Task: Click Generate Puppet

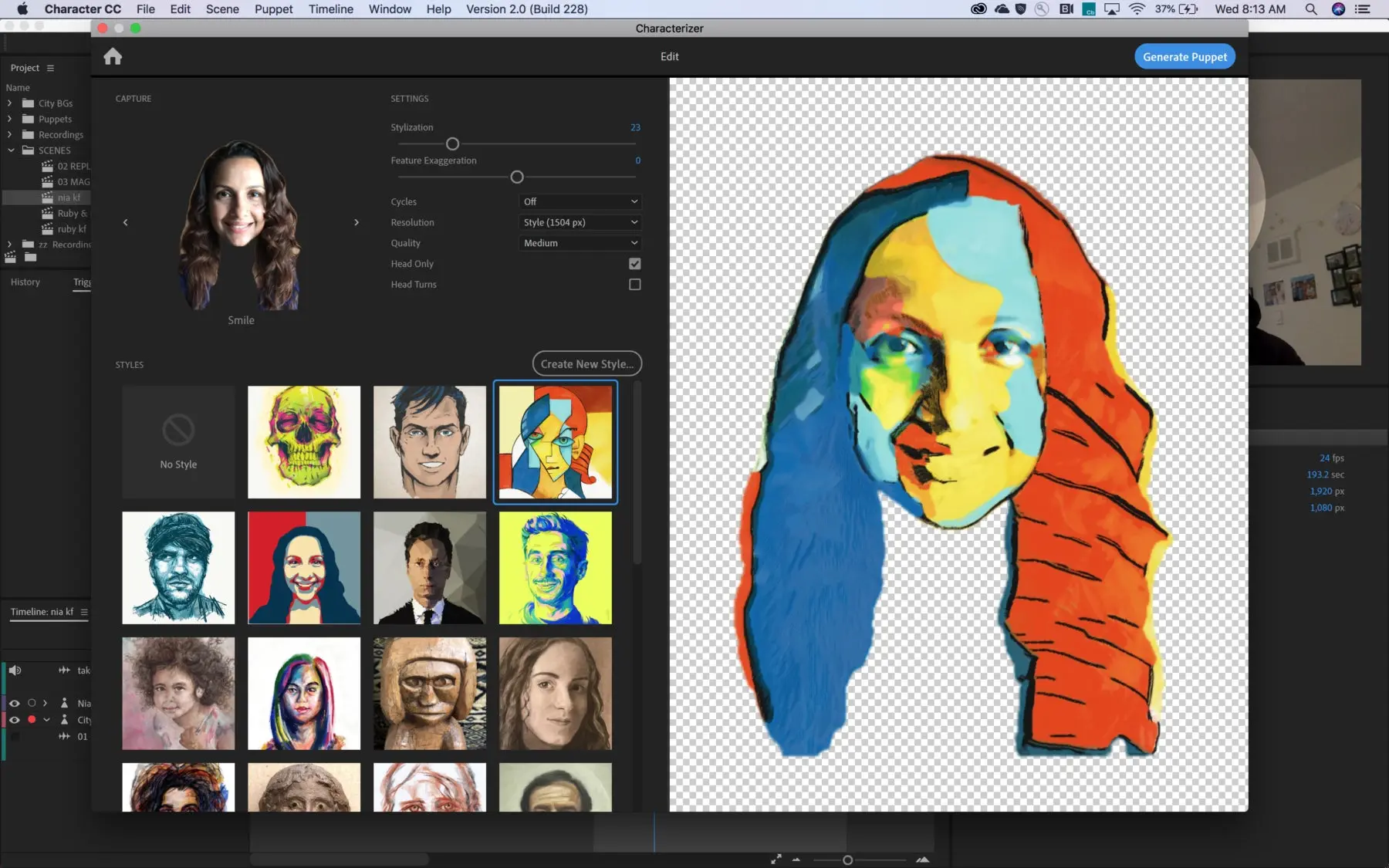Action: [x=1185, y=56]
